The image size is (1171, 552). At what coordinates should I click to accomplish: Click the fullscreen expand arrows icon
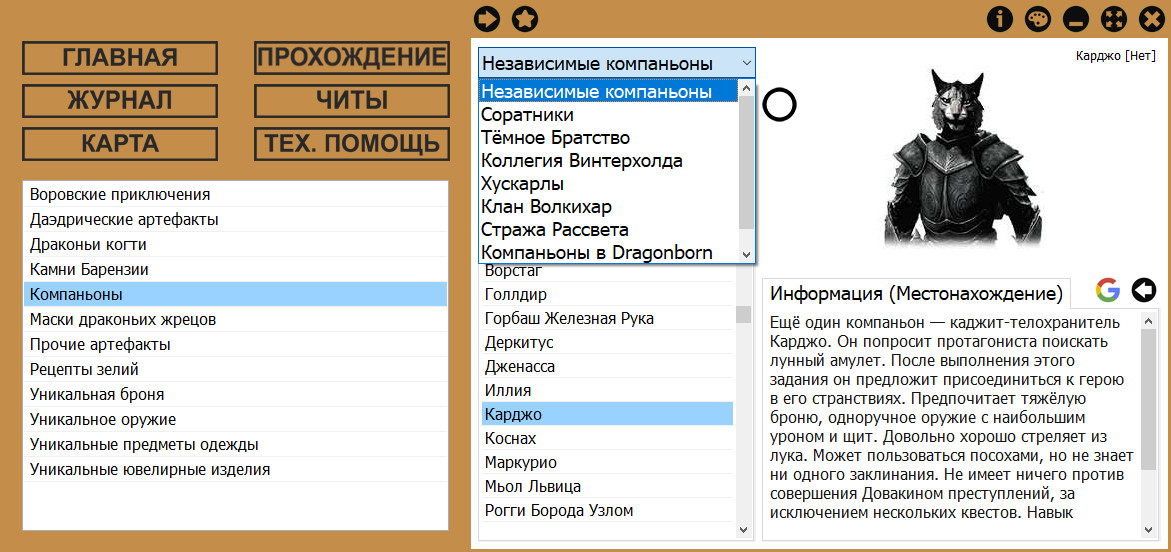[x=1113, y=19]
